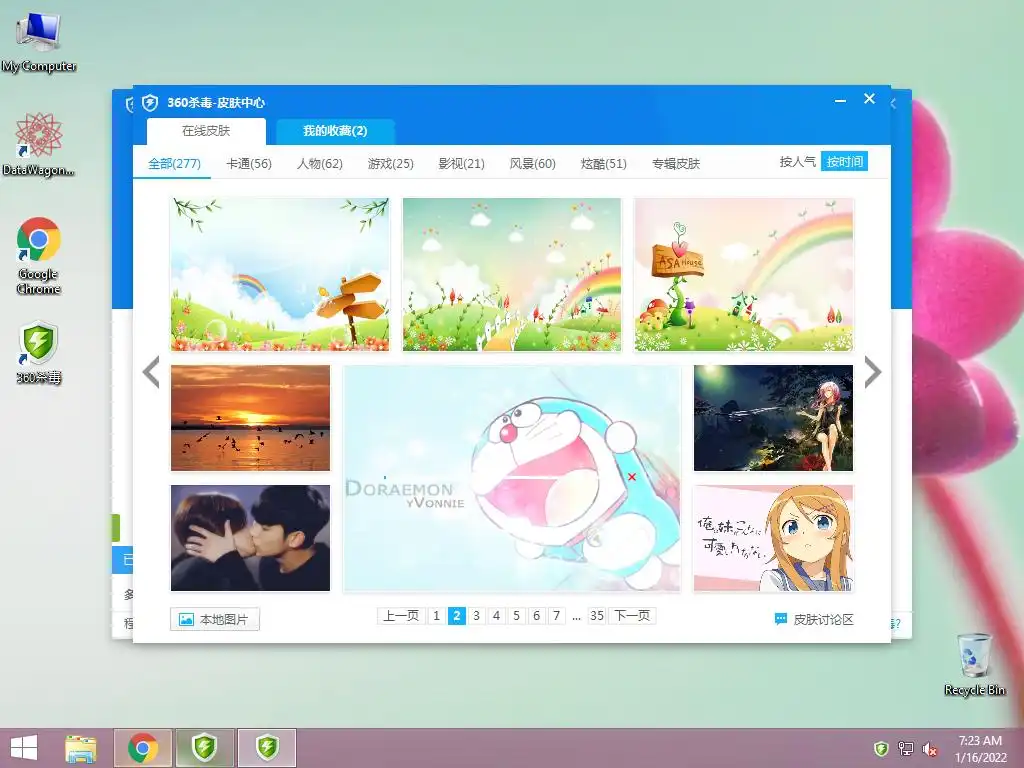Choose the kissing couple skin
Screen dimensions: 1024x768
(250, 538)
